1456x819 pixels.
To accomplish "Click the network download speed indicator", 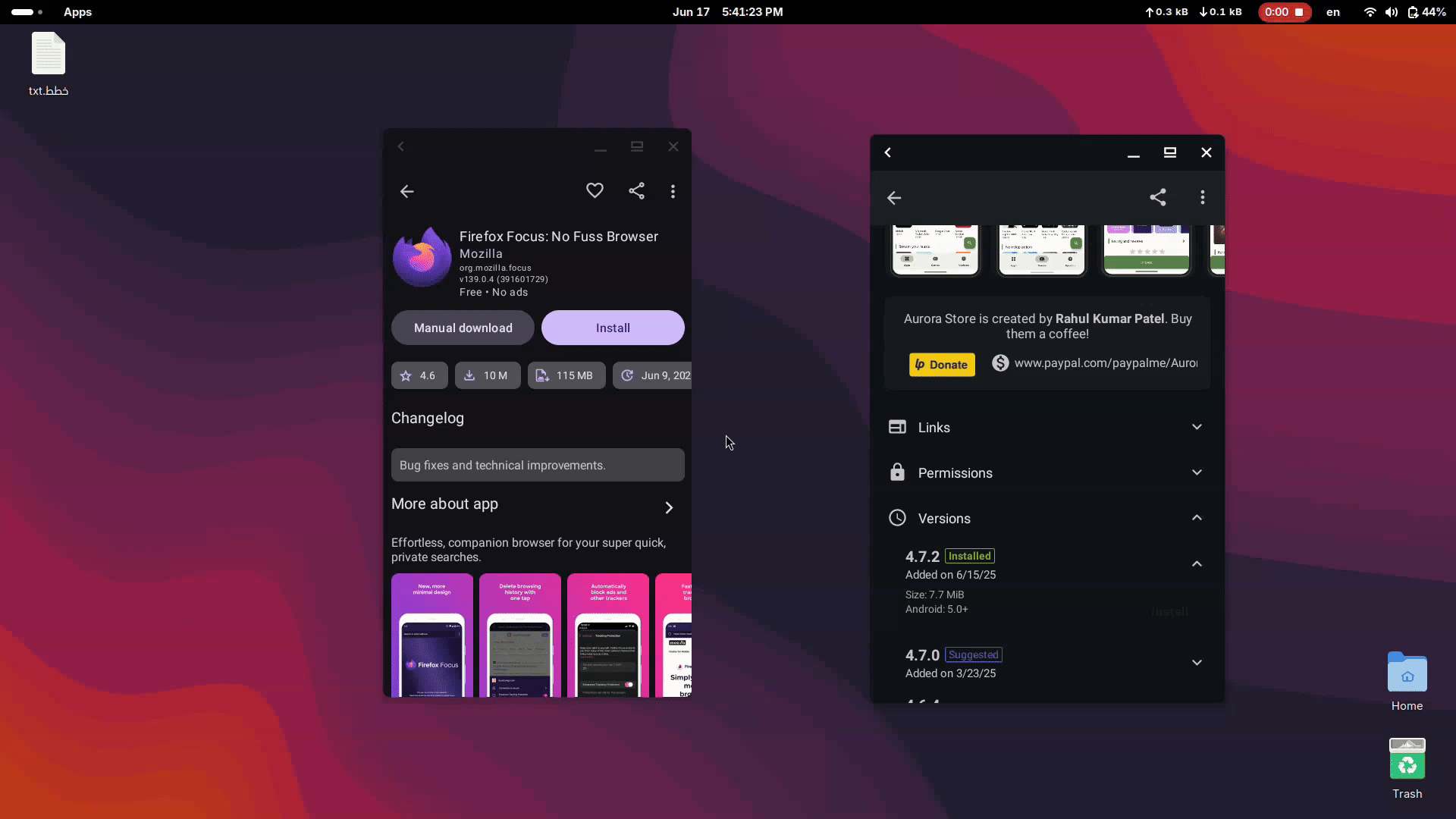I will pos(1220,12).
